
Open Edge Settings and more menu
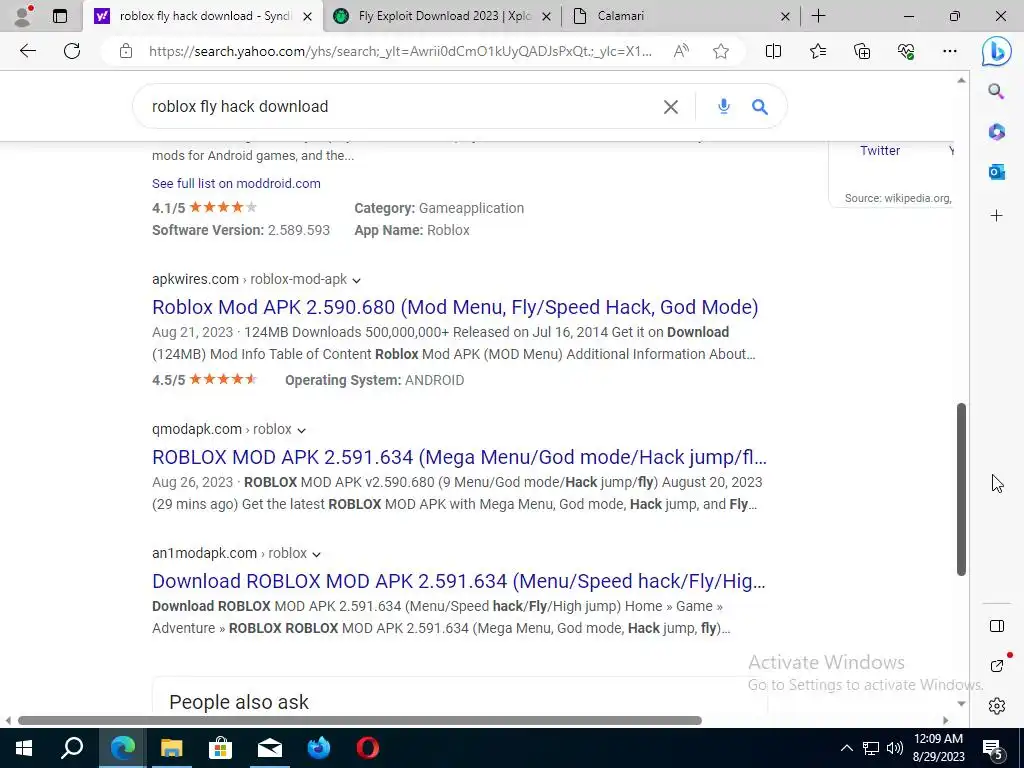click(x=950, y=51)
